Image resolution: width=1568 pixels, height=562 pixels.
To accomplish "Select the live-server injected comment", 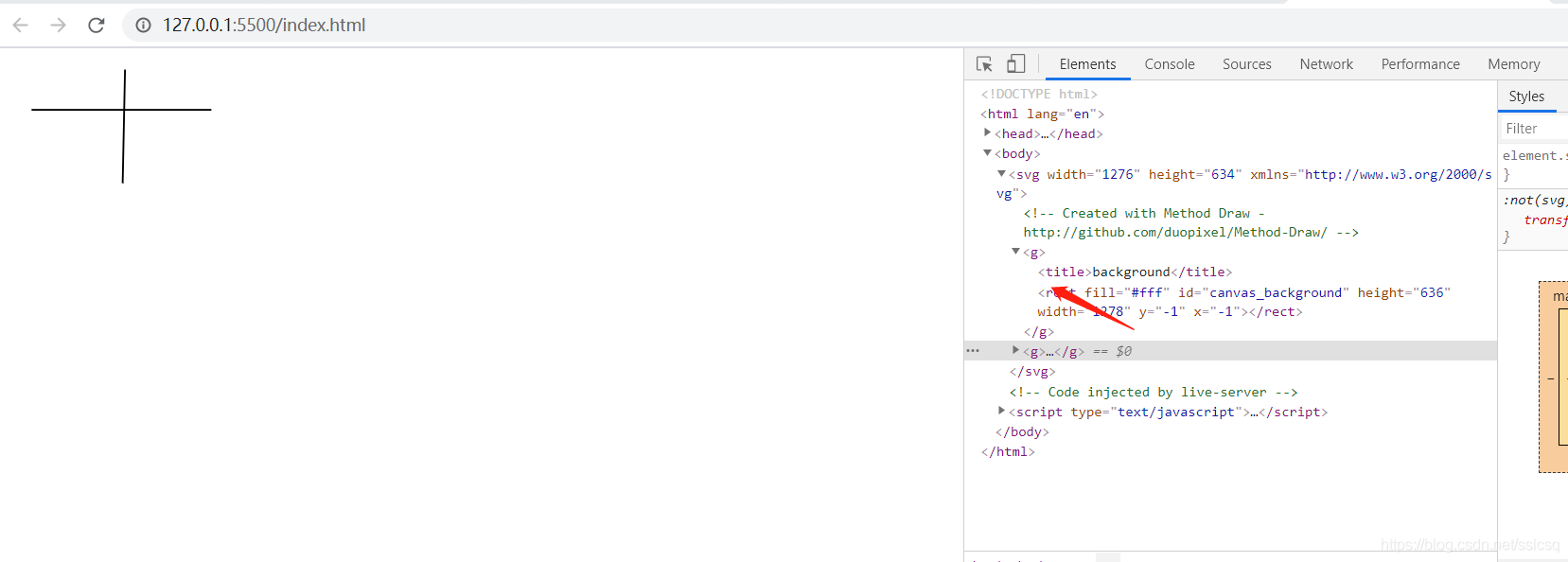I will coord(1153,392).
